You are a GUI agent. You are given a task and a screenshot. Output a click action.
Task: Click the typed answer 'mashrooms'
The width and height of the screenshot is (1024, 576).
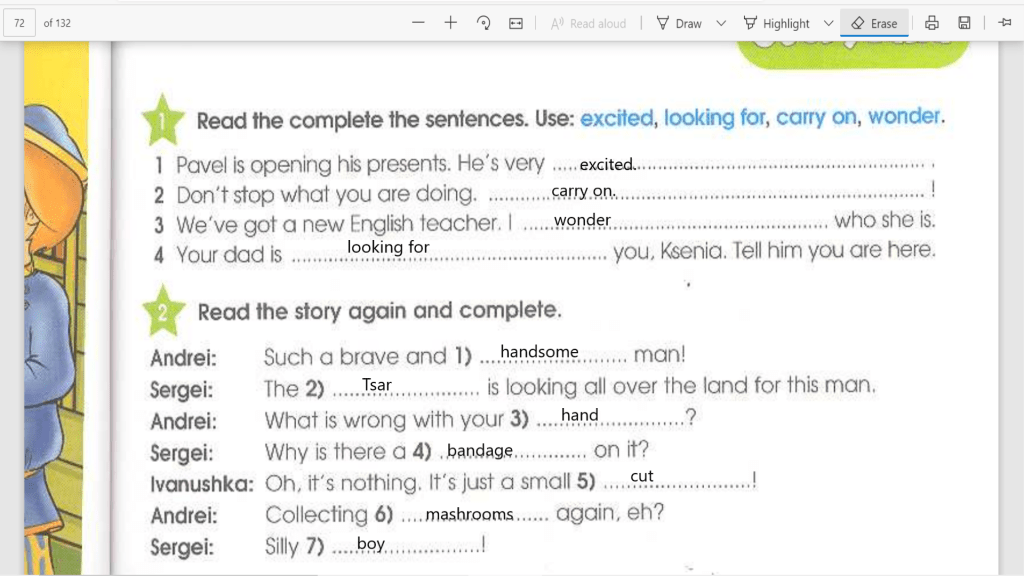point(469,515)
